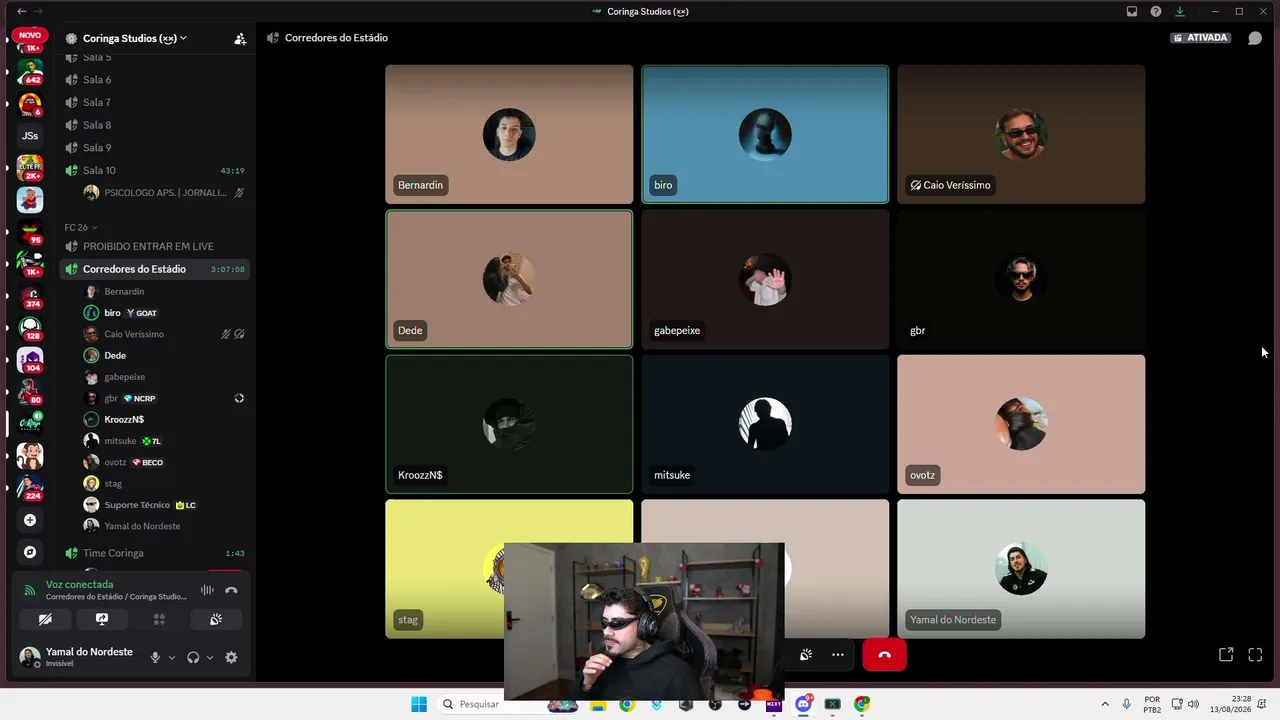Select the Corredores do Estádio channel
1280x720 pixels.
(x=155, y=269)
